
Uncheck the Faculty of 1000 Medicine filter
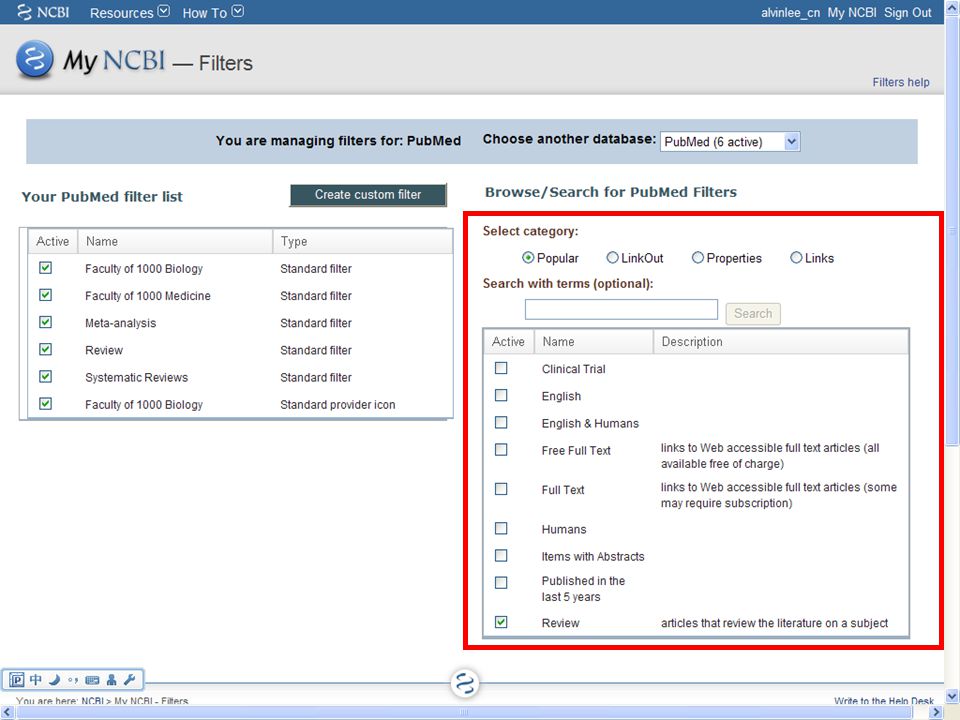coord(45,295)
